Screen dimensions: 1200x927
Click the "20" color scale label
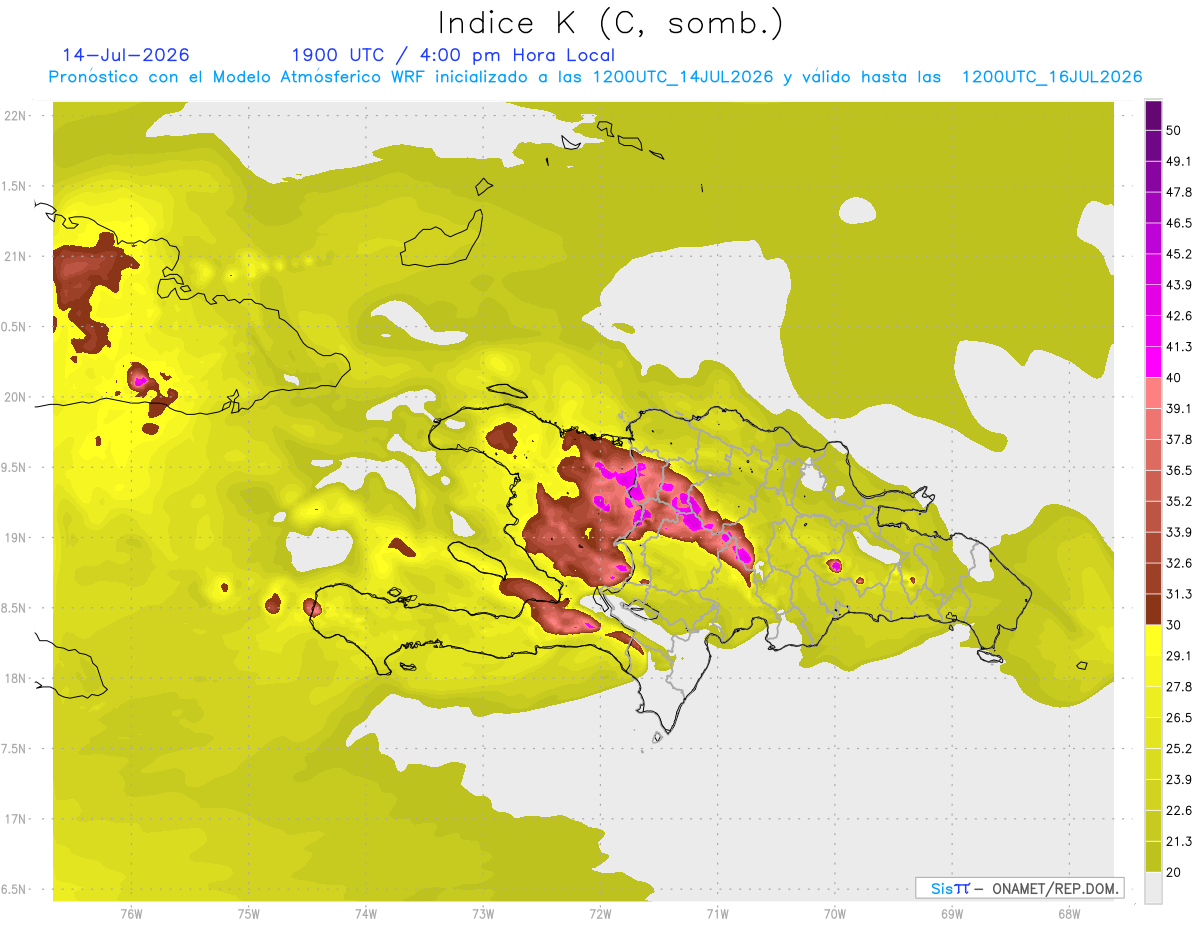pyautogui.click(x=1174, y=872)
